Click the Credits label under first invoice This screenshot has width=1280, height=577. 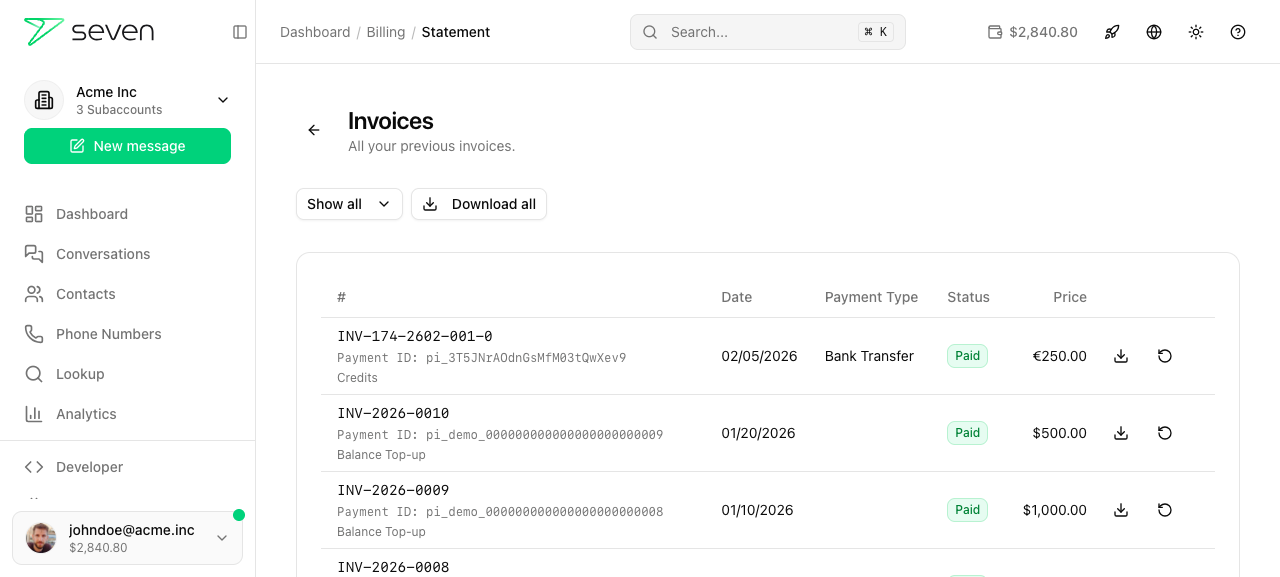coord(357,378)
